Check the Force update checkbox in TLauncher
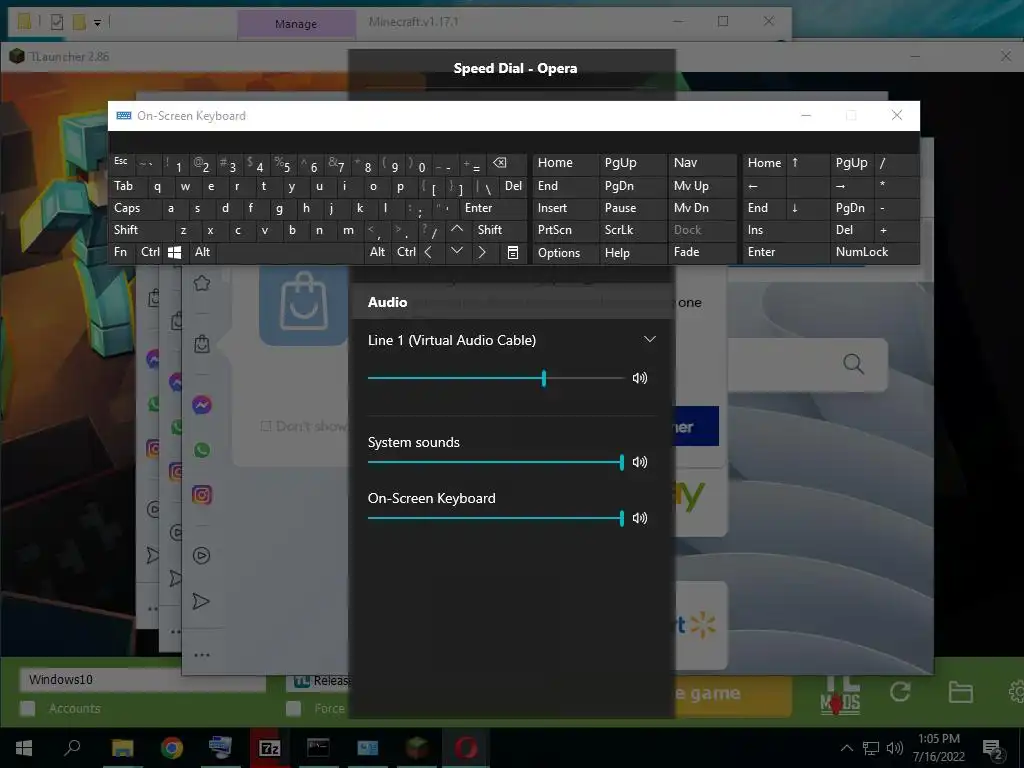This screenshot has width=1024, height=768. click(x=294, y=709)
